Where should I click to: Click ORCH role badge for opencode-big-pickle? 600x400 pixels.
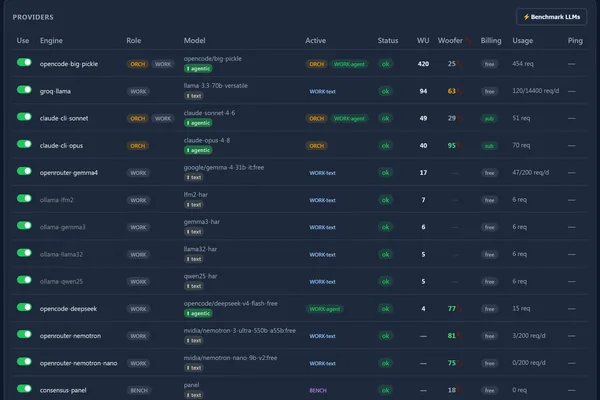click(x=137, y=64)
